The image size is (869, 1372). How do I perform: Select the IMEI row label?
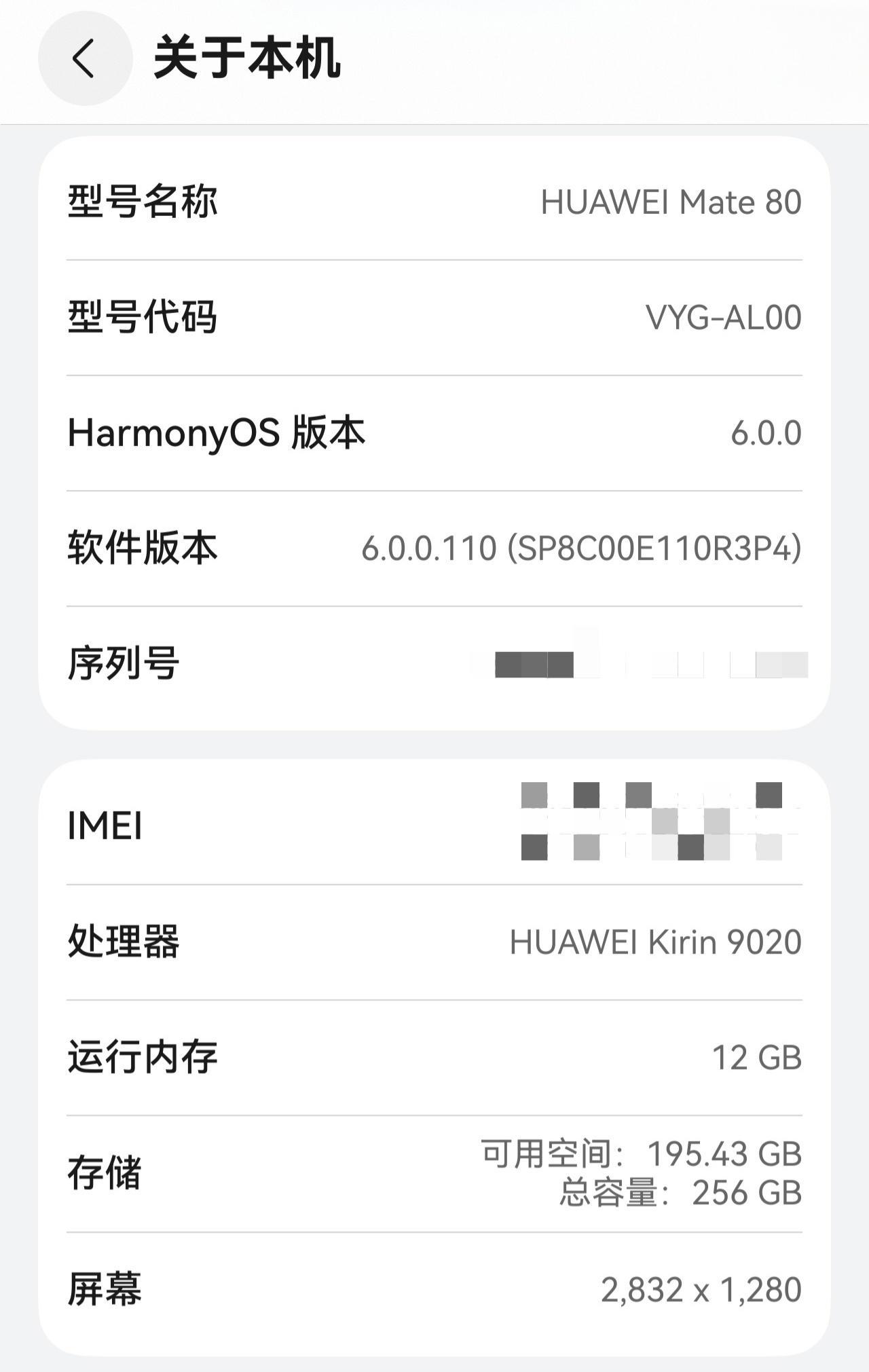pyautogui.click(x=105, y=826)
